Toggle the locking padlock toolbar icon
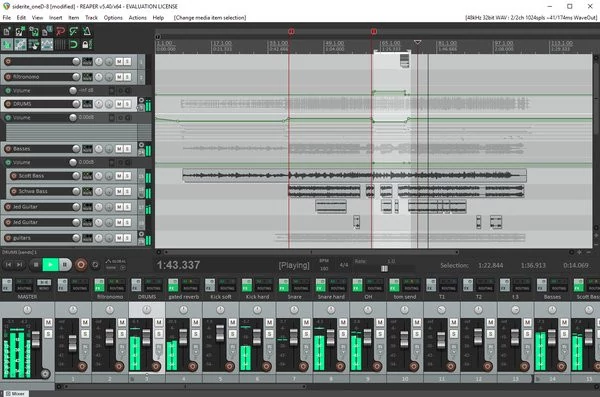Screen dimensions: 600x397 tap(86, 44)
